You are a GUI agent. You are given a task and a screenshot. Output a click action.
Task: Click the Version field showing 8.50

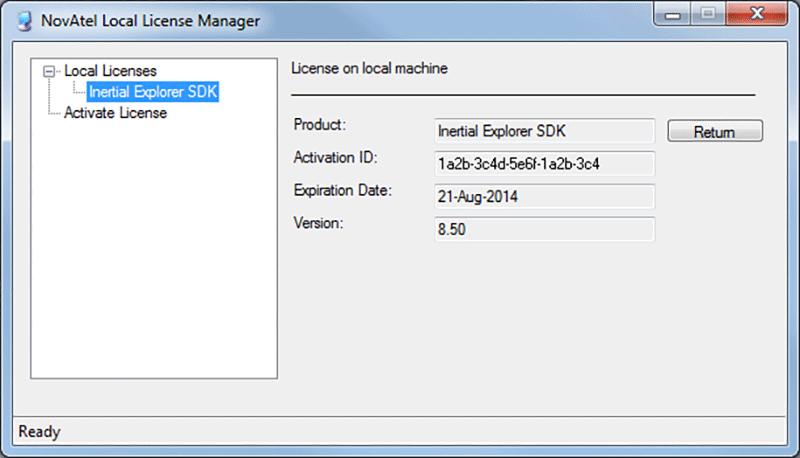pyautogui.click(x=544, y=229)
